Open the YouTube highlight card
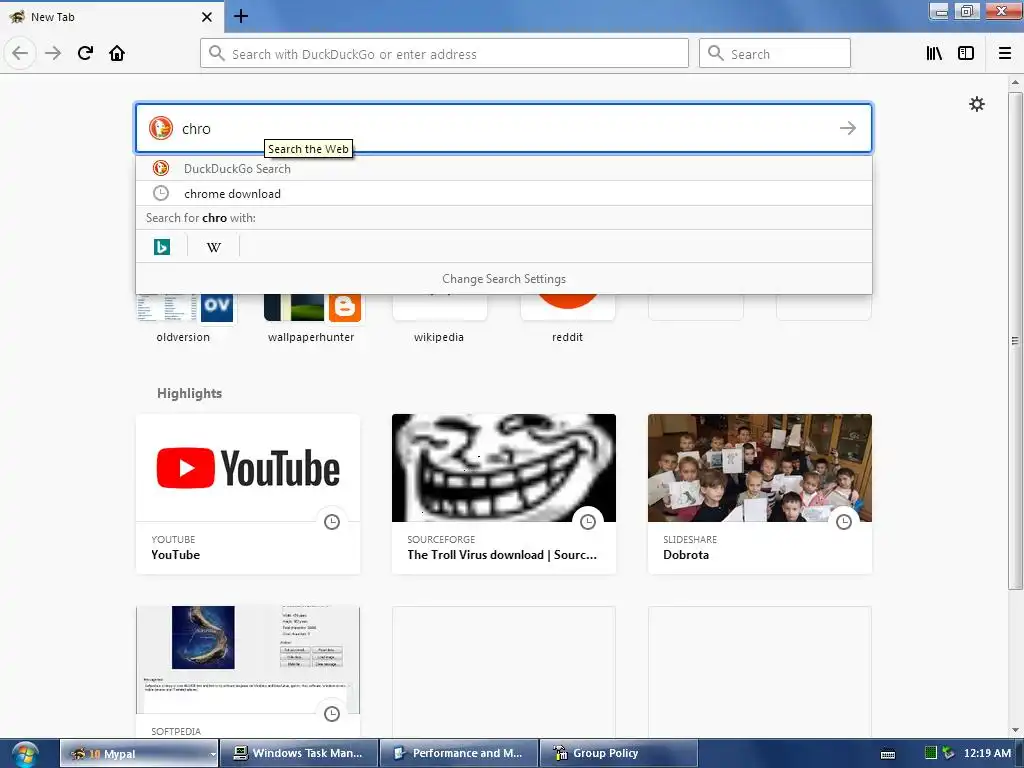Viewport: 1024px width, 768px height. [248, 494]
